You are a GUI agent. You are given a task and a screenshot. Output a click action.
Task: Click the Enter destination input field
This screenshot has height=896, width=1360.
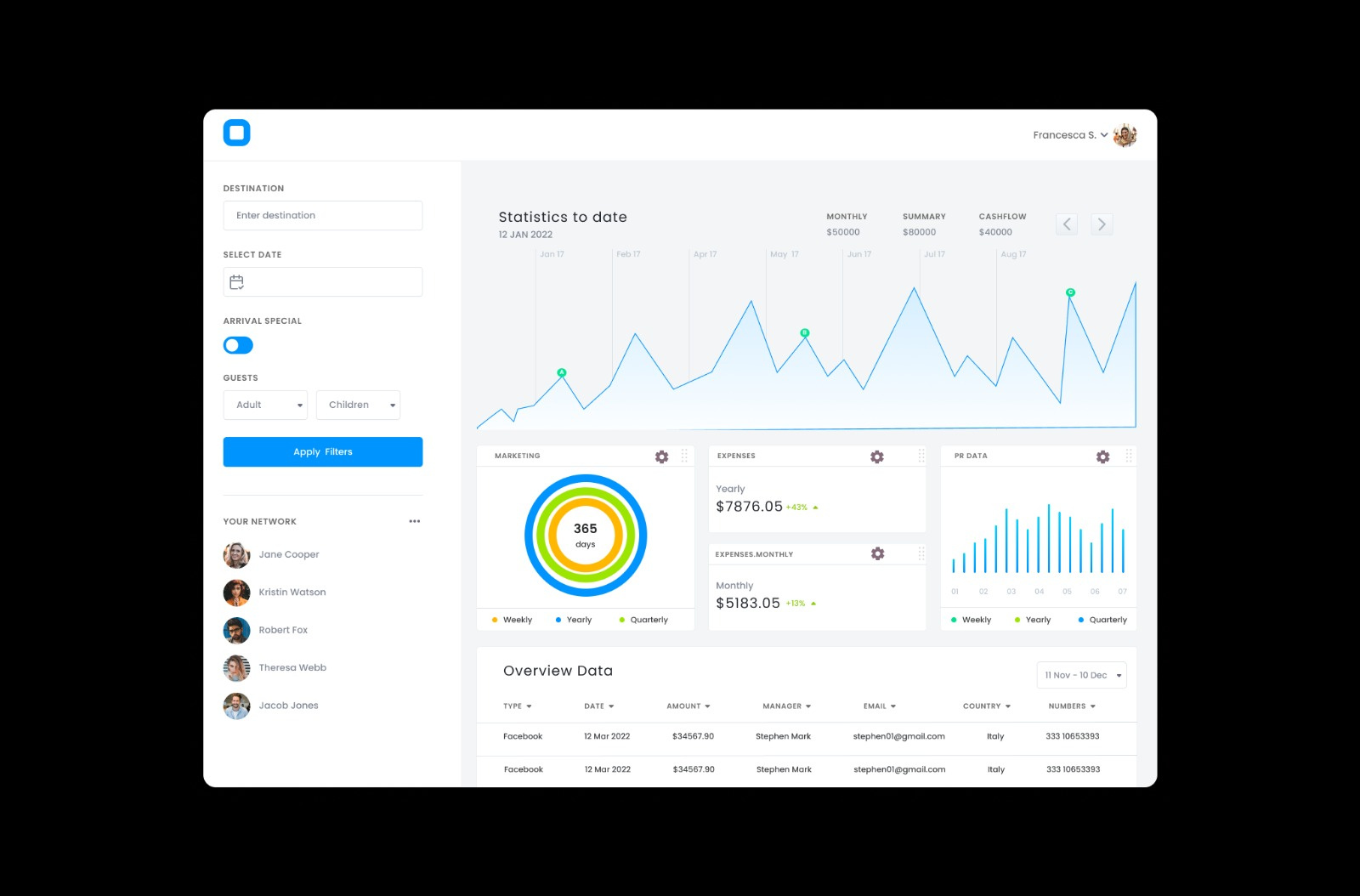pyautogui.click(x=322, y=215)
